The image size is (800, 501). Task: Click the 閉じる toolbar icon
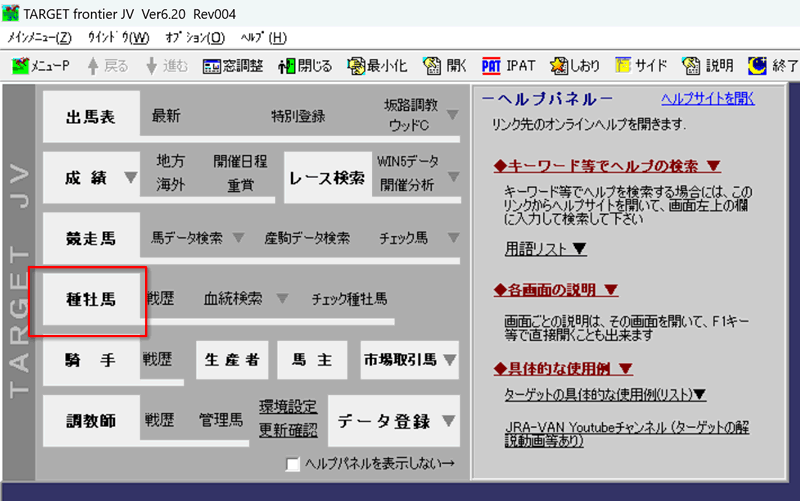click(287, 66)
